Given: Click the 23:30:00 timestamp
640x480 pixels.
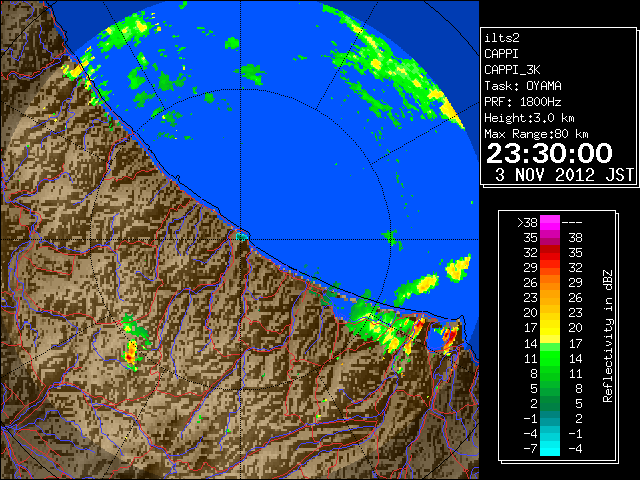Looking at the screenshot, I should click(x=549, y=153).
